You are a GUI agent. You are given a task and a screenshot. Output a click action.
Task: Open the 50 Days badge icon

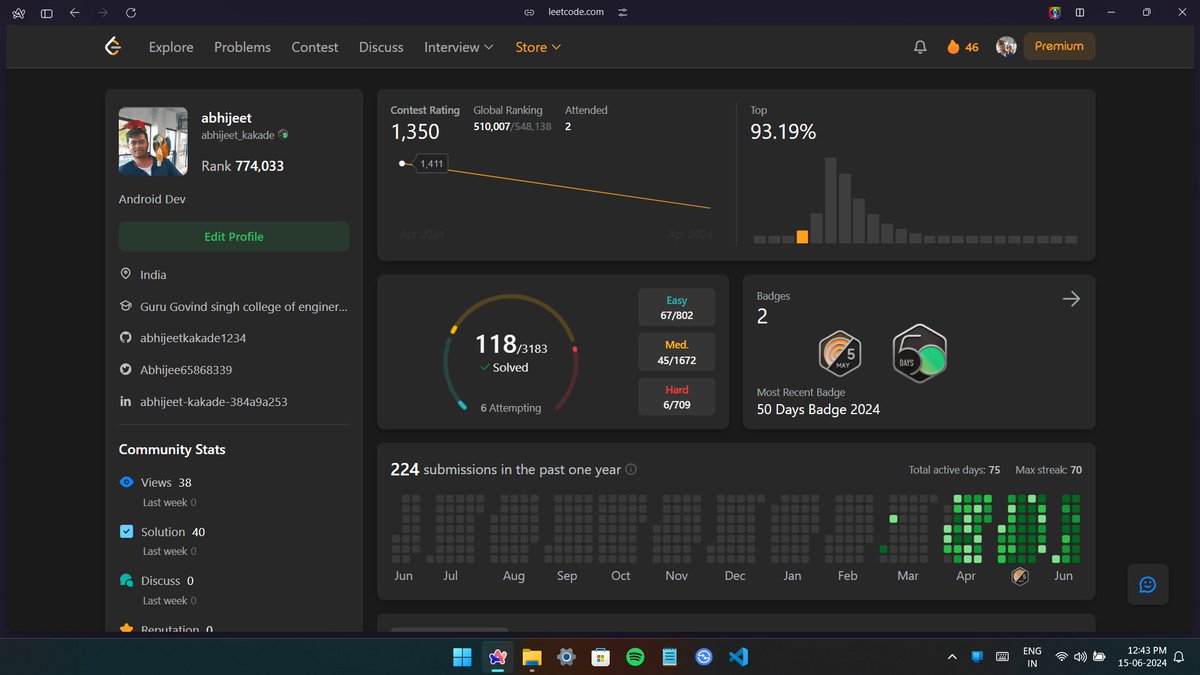[919, 353]
